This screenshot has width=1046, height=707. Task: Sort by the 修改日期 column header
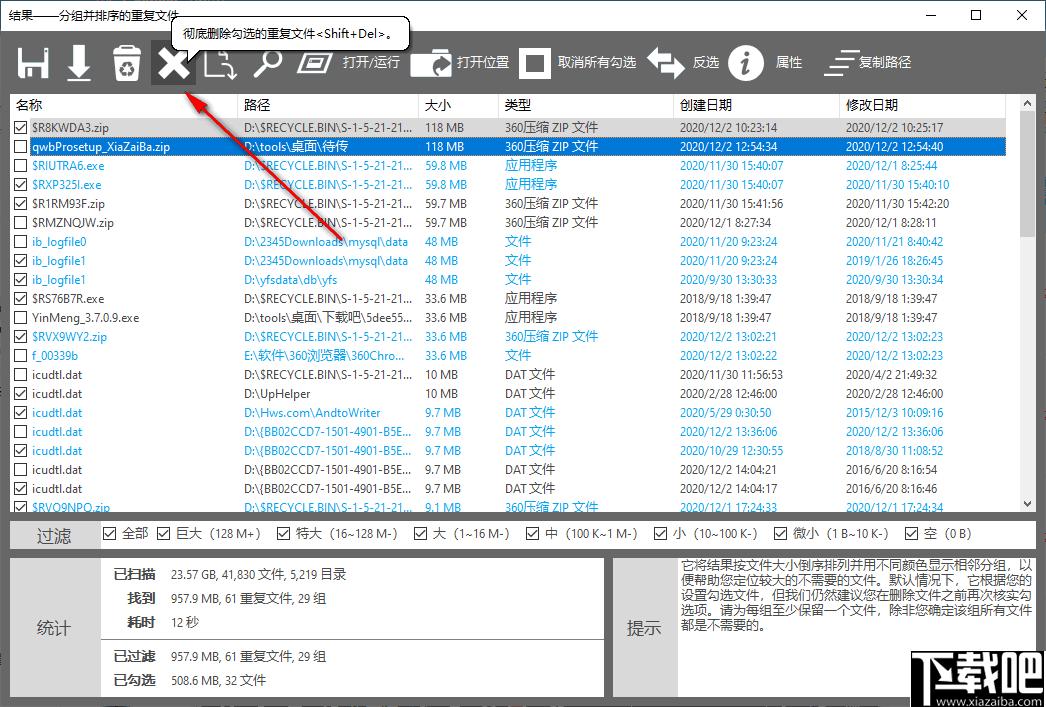point(922,105)
